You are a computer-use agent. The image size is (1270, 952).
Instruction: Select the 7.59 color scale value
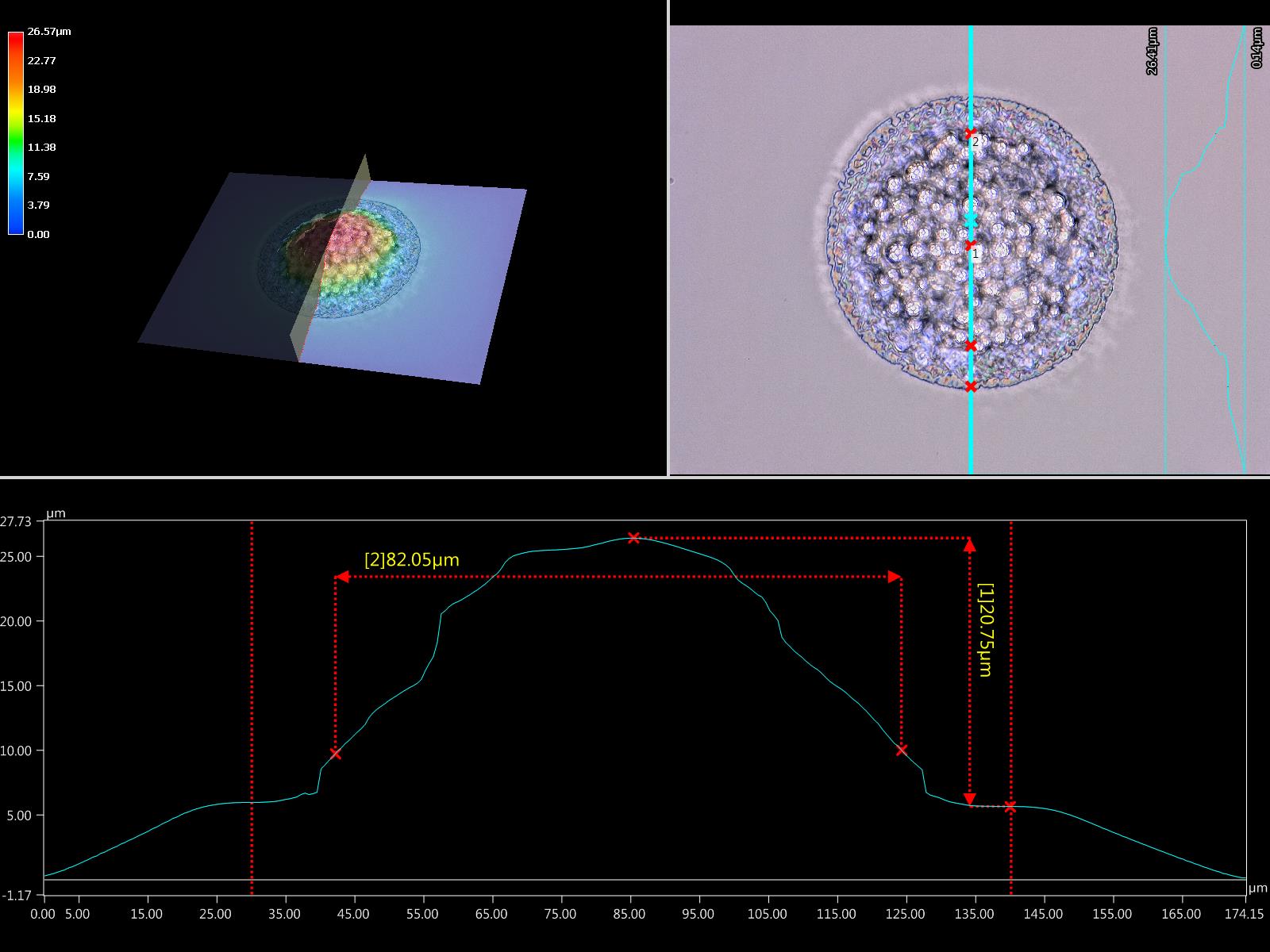click(x=39, y=176)
